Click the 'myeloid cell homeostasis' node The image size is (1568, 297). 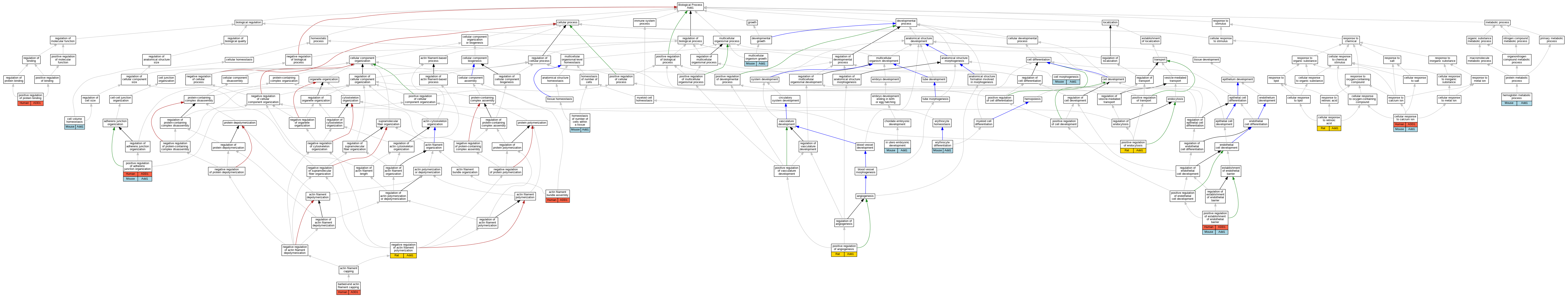(x=644, y=99)
